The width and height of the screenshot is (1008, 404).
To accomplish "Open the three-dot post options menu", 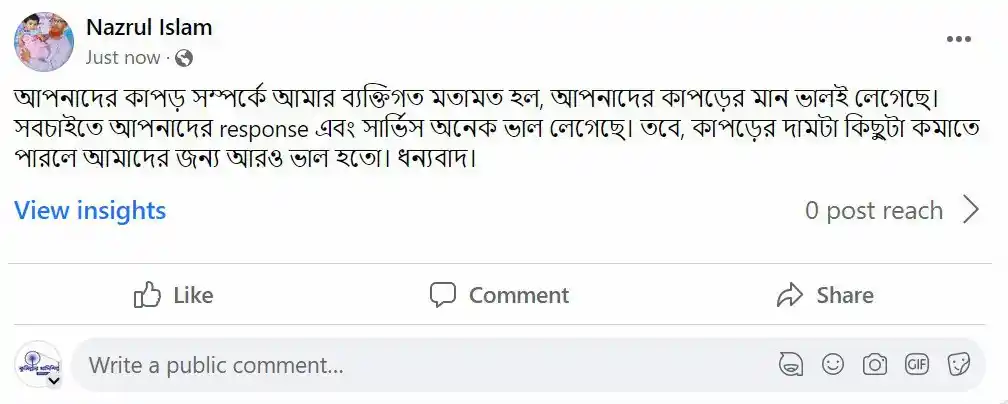I will click(958, 38).
